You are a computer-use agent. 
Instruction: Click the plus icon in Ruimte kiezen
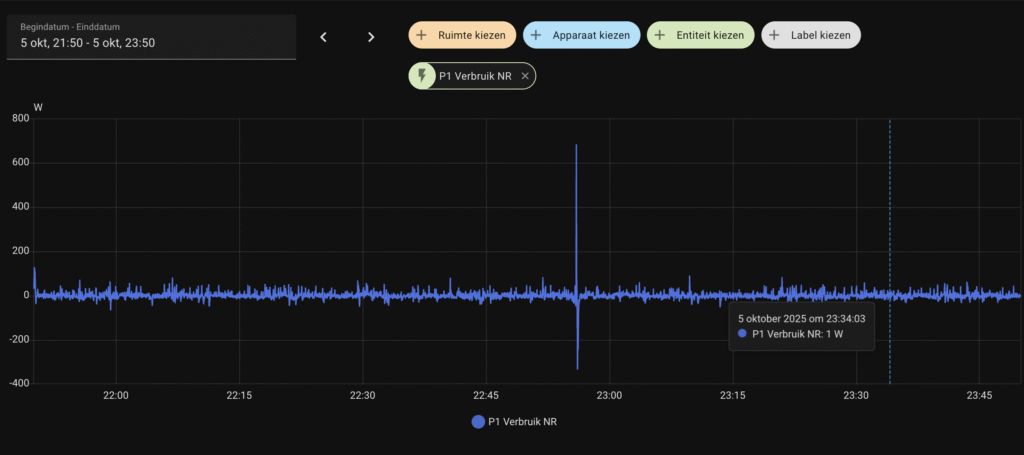423,35
